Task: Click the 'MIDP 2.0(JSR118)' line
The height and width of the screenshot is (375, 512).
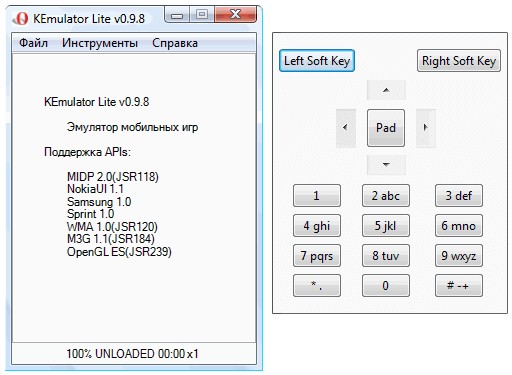Action: [x=113, y=177]
